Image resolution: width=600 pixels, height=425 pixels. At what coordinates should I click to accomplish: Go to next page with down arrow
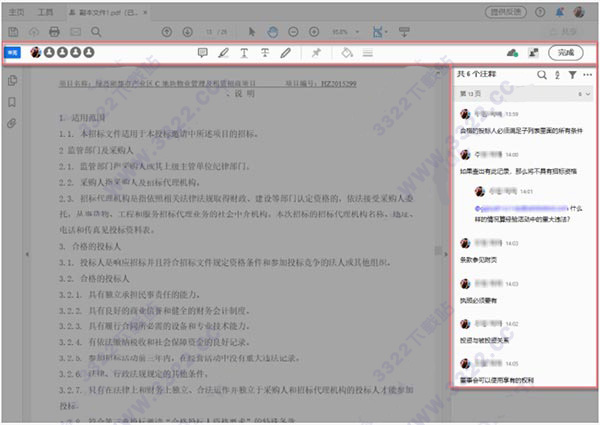point(187,32)
